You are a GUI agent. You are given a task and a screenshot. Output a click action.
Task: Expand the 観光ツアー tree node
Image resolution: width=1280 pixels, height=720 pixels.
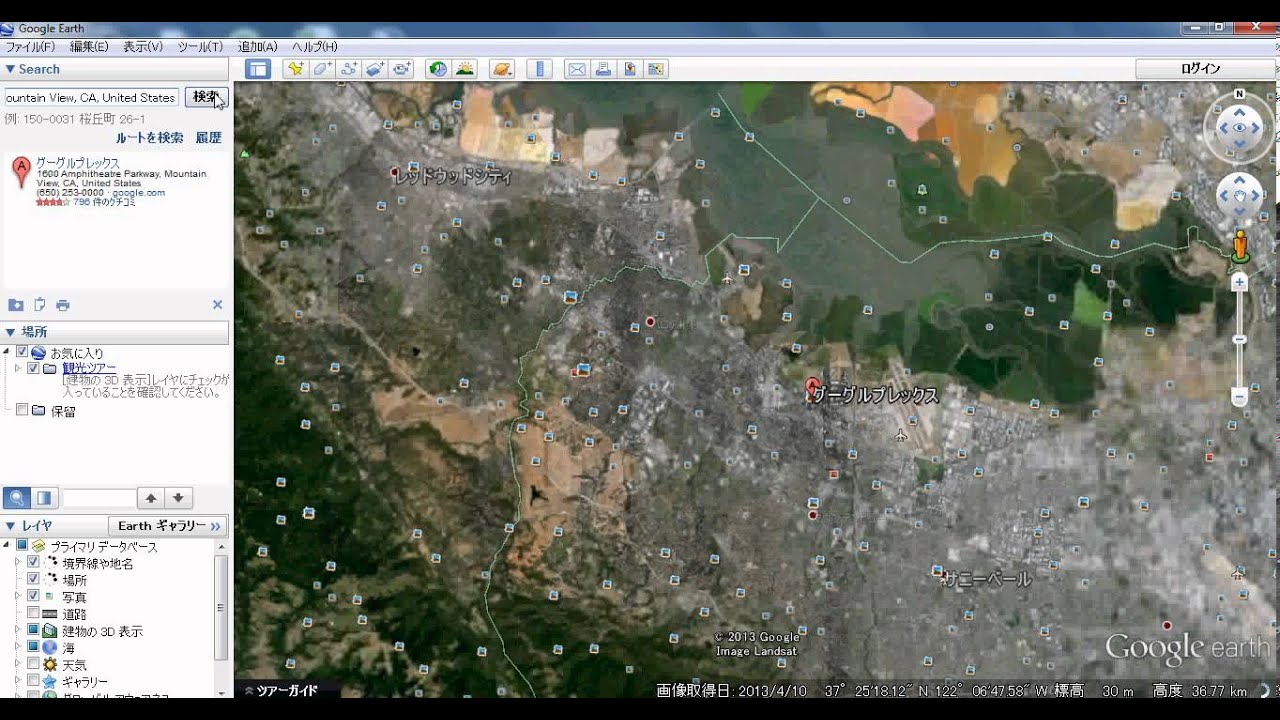coord(17,368)
